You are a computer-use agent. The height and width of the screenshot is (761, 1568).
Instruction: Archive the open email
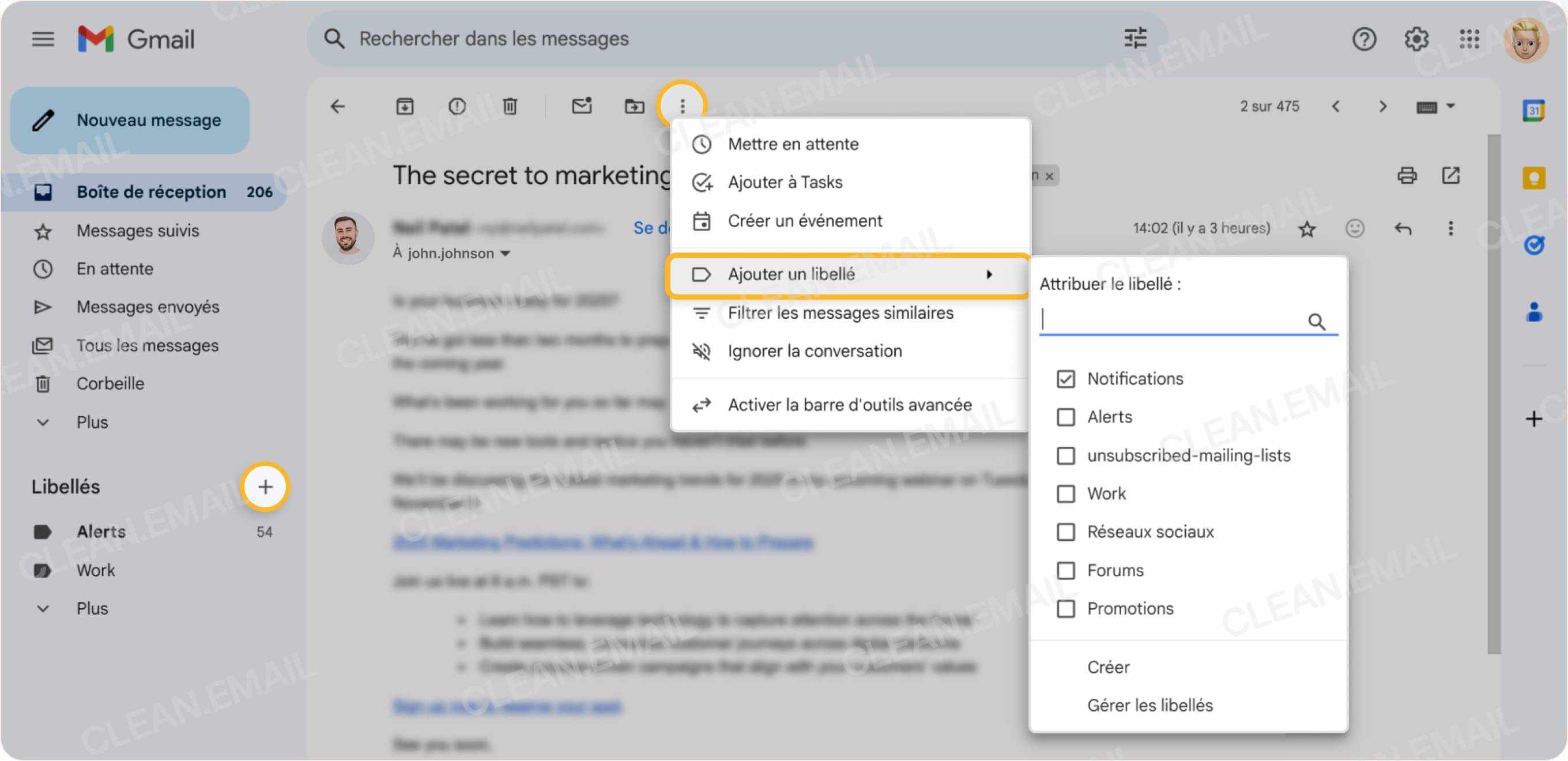[x=404, y=106]
